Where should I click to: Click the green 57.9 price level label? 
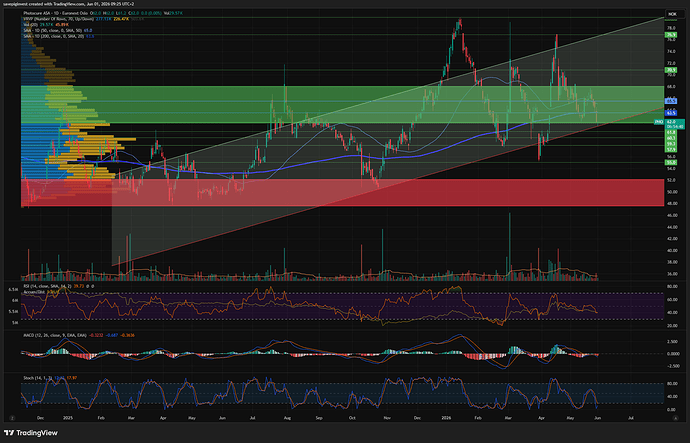[671, 150]
